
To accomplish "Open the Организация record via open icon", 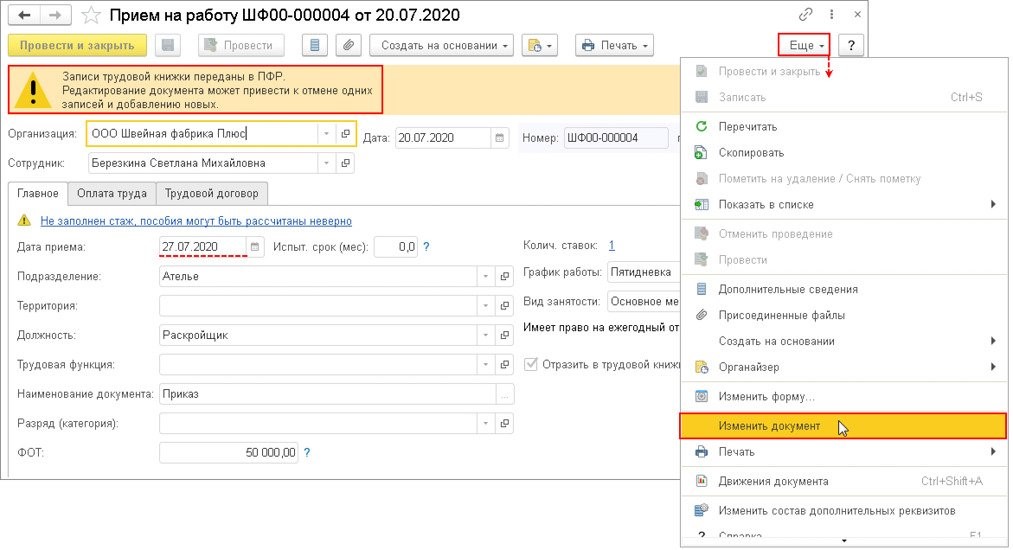I will pyautogui.click(x=345, y=133).
